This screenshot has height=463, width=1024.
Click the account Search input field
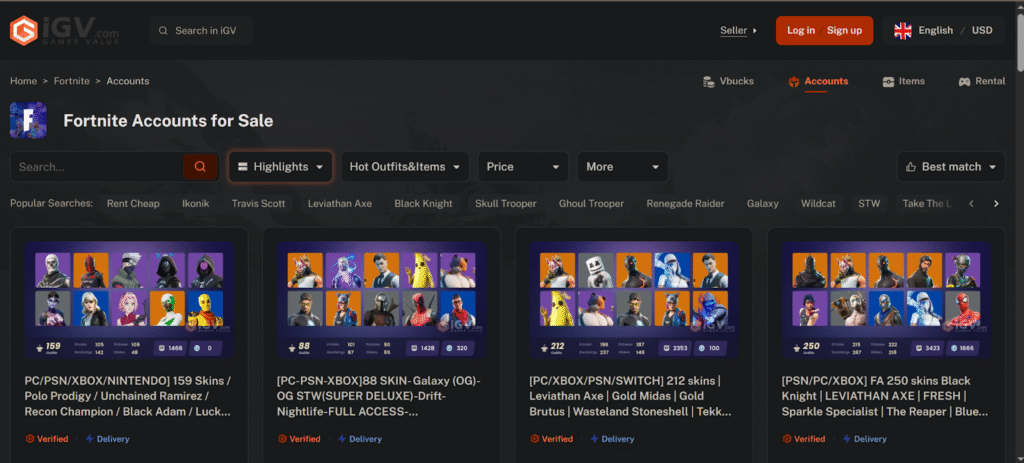point(97,167)
